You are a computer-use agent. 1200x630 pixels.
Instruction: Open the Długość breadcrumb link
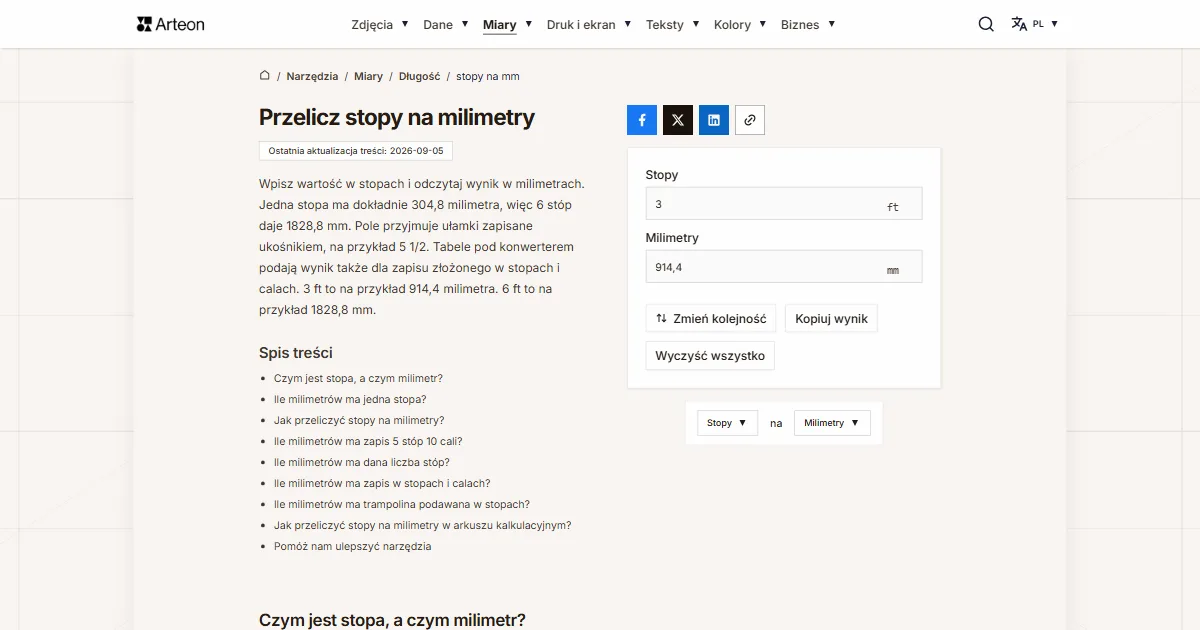pos(419,76)
